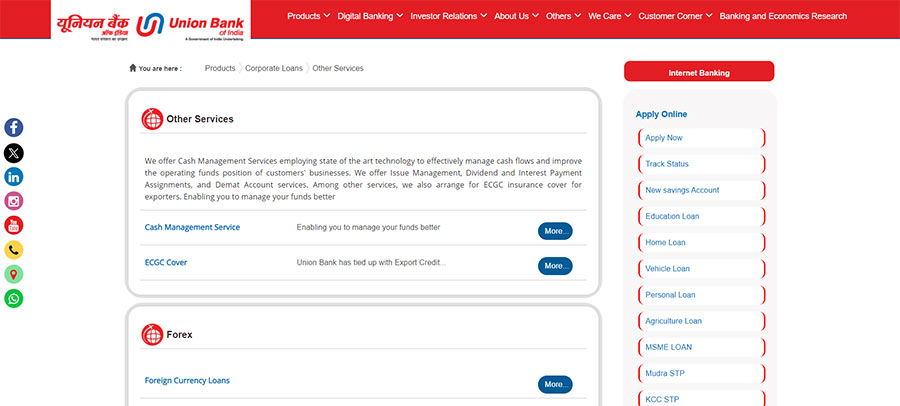Click the green location pin icon
Viewport: 900px width, 406px height.
(x=14, y=274)
